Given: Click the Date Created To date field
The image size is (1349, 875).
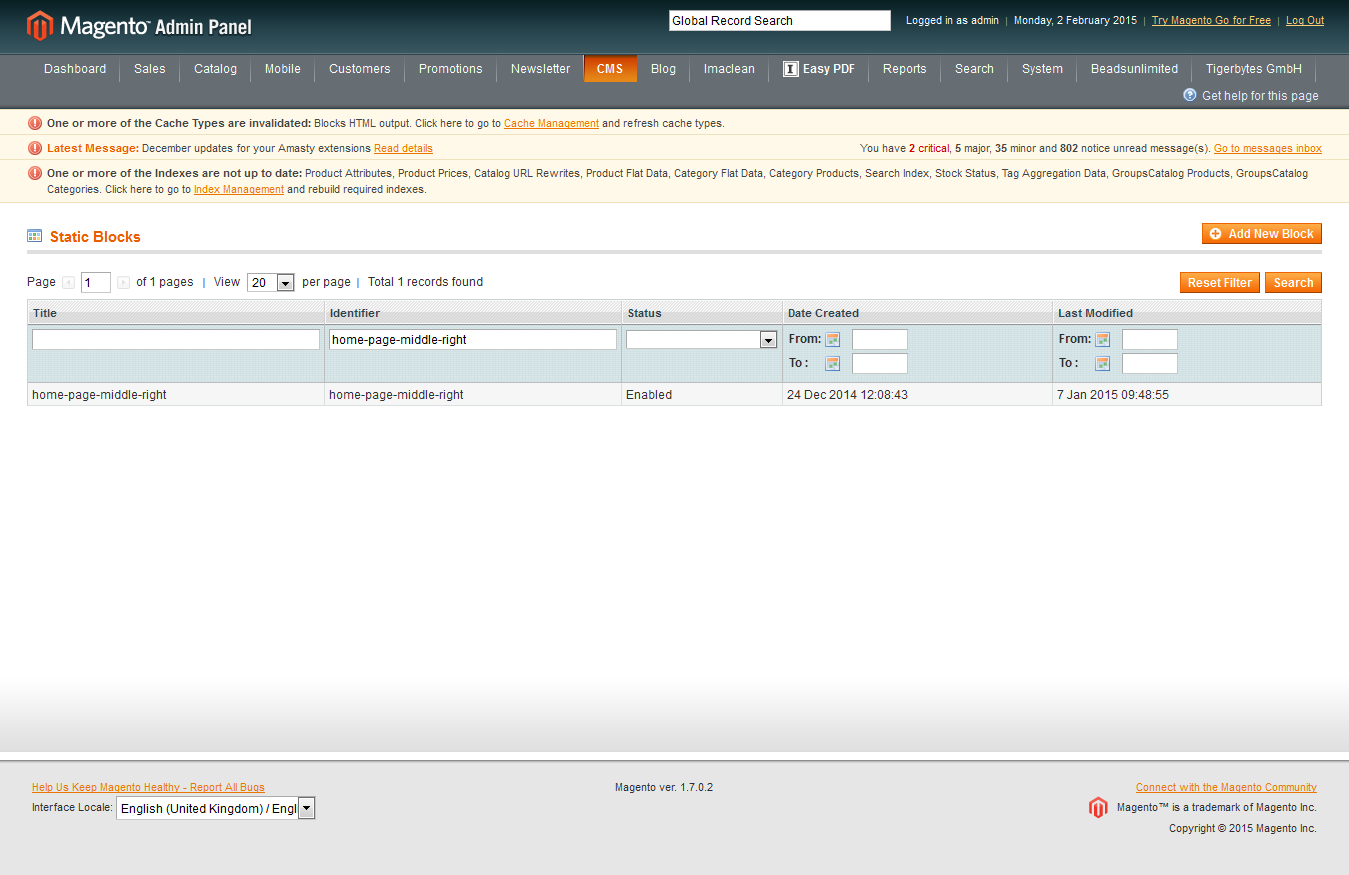Looking at the screenshot, I should click(x=880, y=364).
